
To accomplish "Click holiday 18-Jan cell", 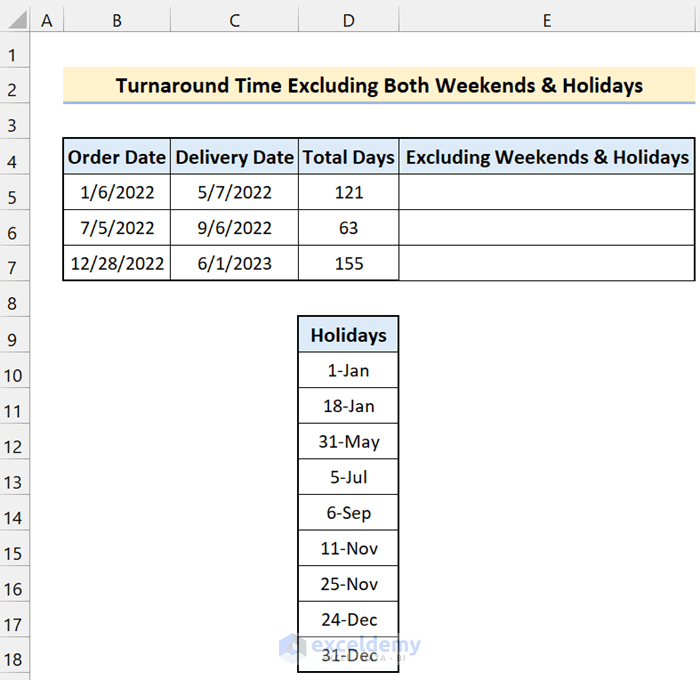I will pos(349,405).
